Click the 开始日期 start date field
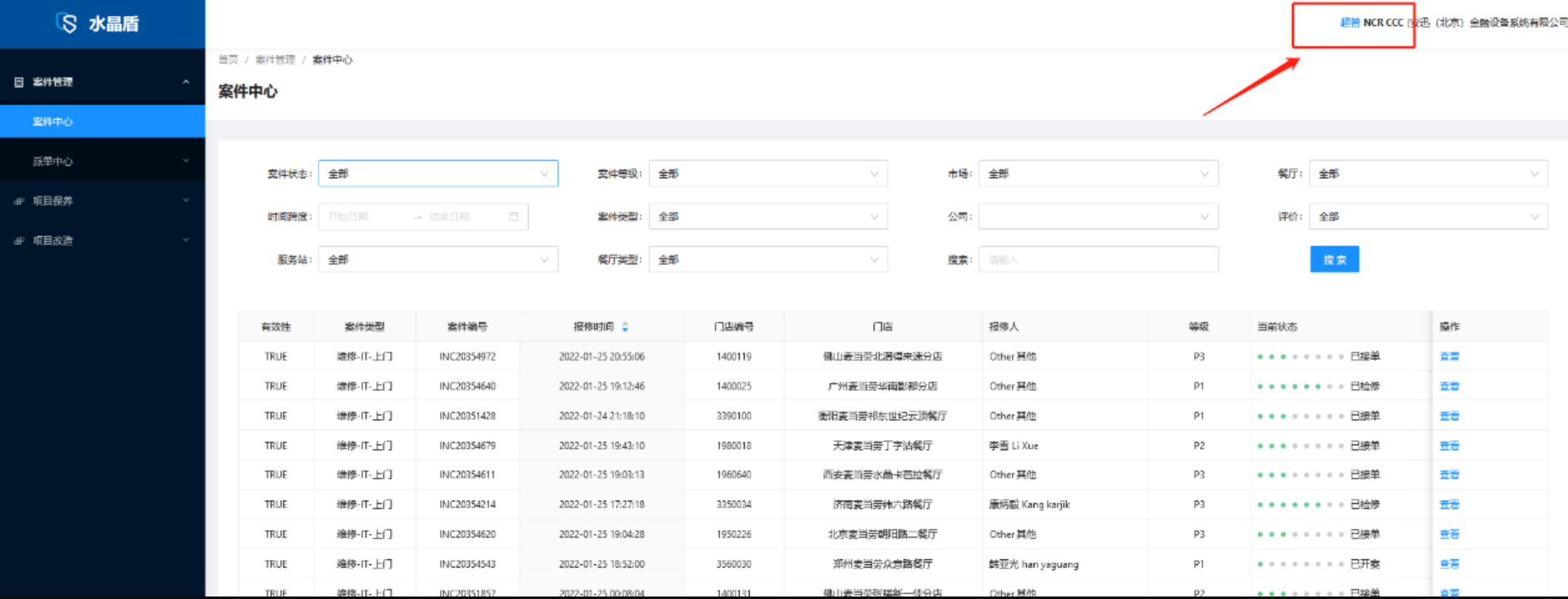Image resolution: width=1568 pixels, height=599 pixels. (x=362, y=216)
